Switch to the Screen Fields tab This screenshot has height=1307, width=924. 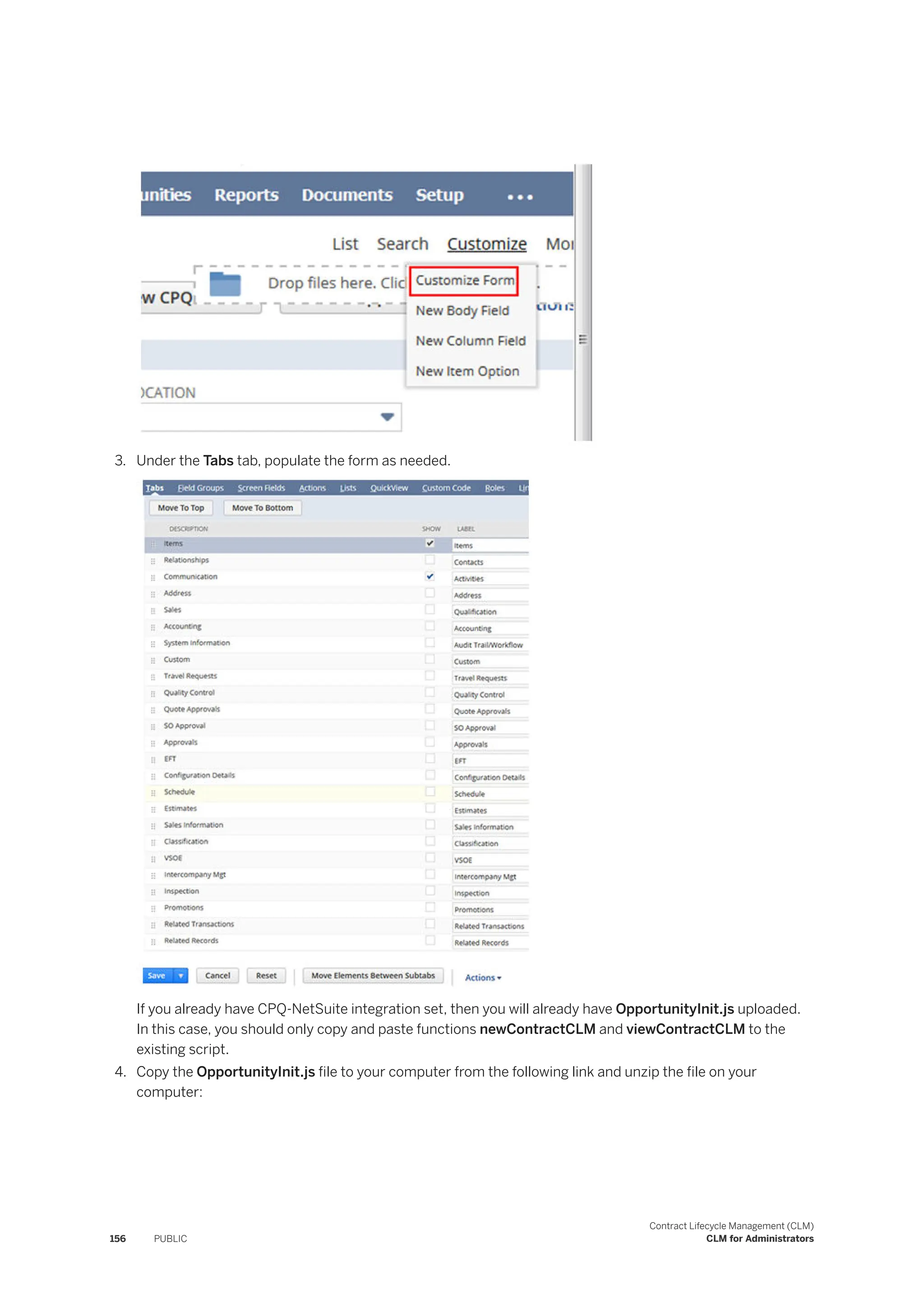[x=261, y=488]
